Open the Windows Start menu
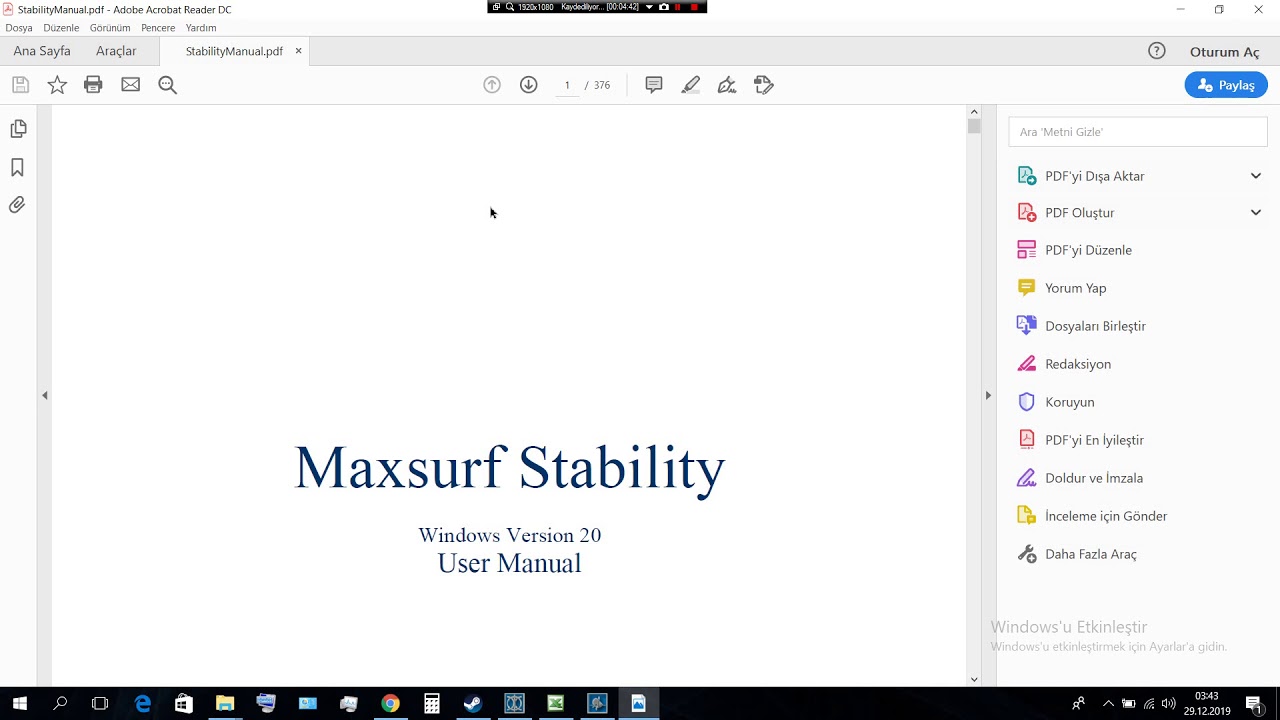The image size is (1280, 720). click(x=19, y=704)
